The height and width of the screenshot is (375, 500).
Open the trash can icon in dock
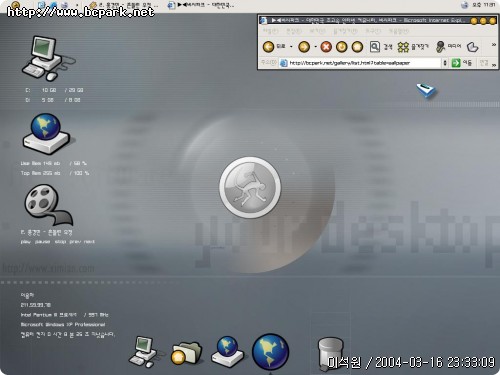[x=329, y=354]
